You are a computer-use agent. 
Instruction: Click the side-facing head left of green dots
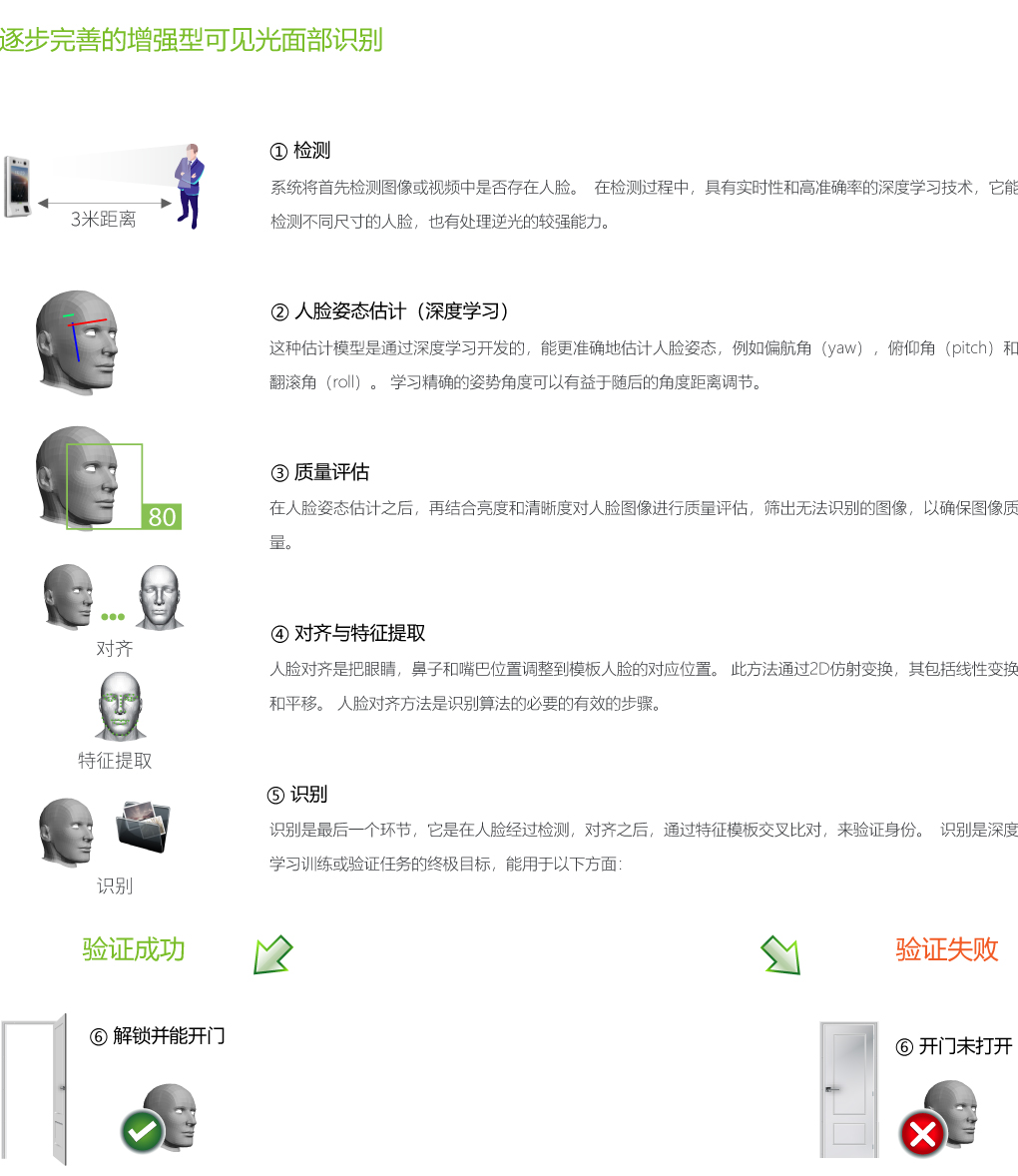coord(68,596)
